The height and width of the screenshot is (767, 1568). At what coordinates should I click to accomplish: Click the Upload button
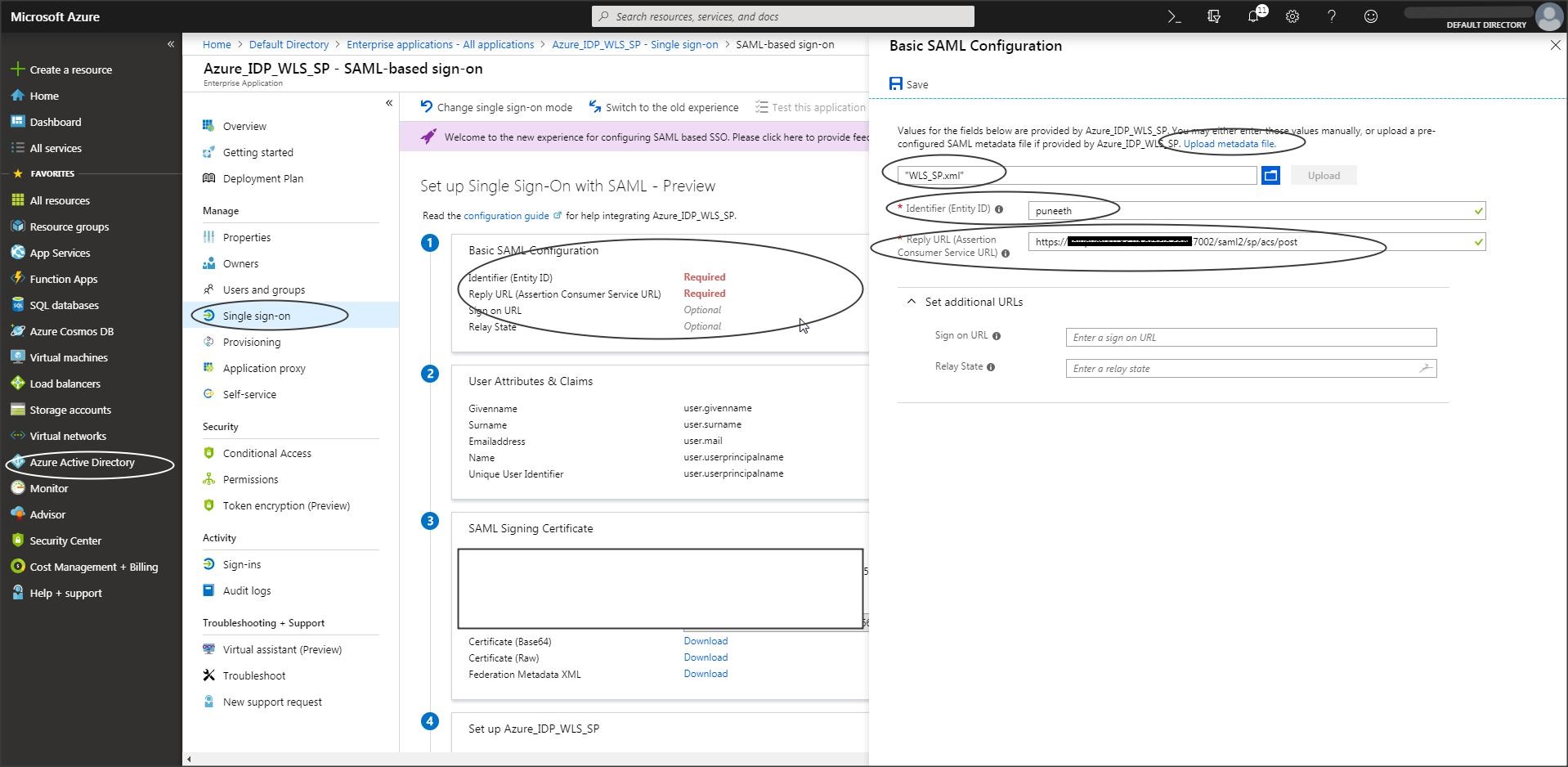click(1324, 175)
